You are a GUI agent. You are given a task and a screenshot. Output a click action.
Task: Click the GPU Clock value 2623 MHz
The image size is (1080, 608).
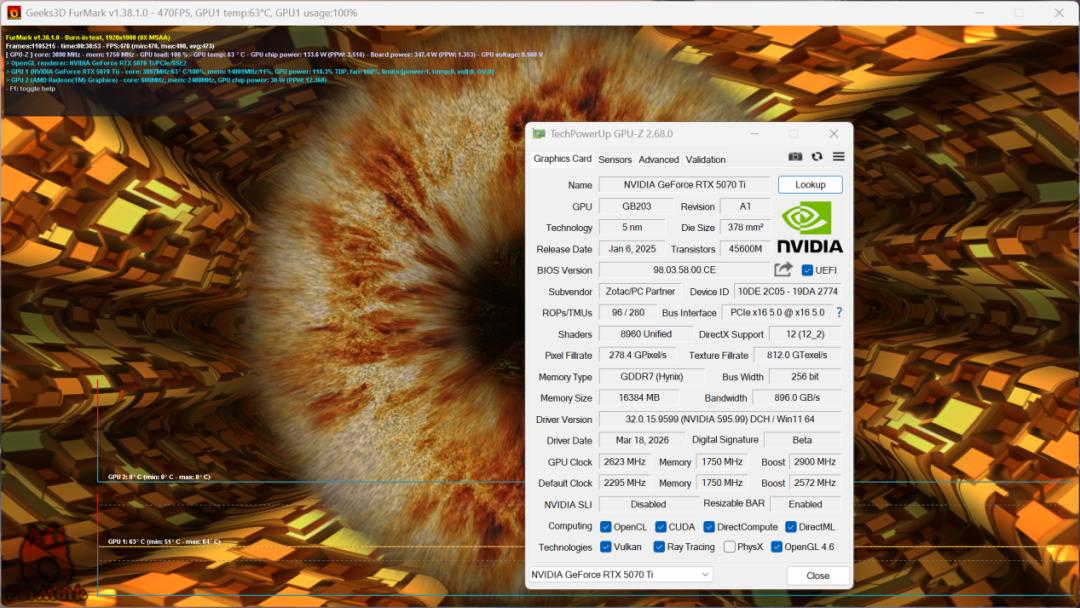[625, 461]
